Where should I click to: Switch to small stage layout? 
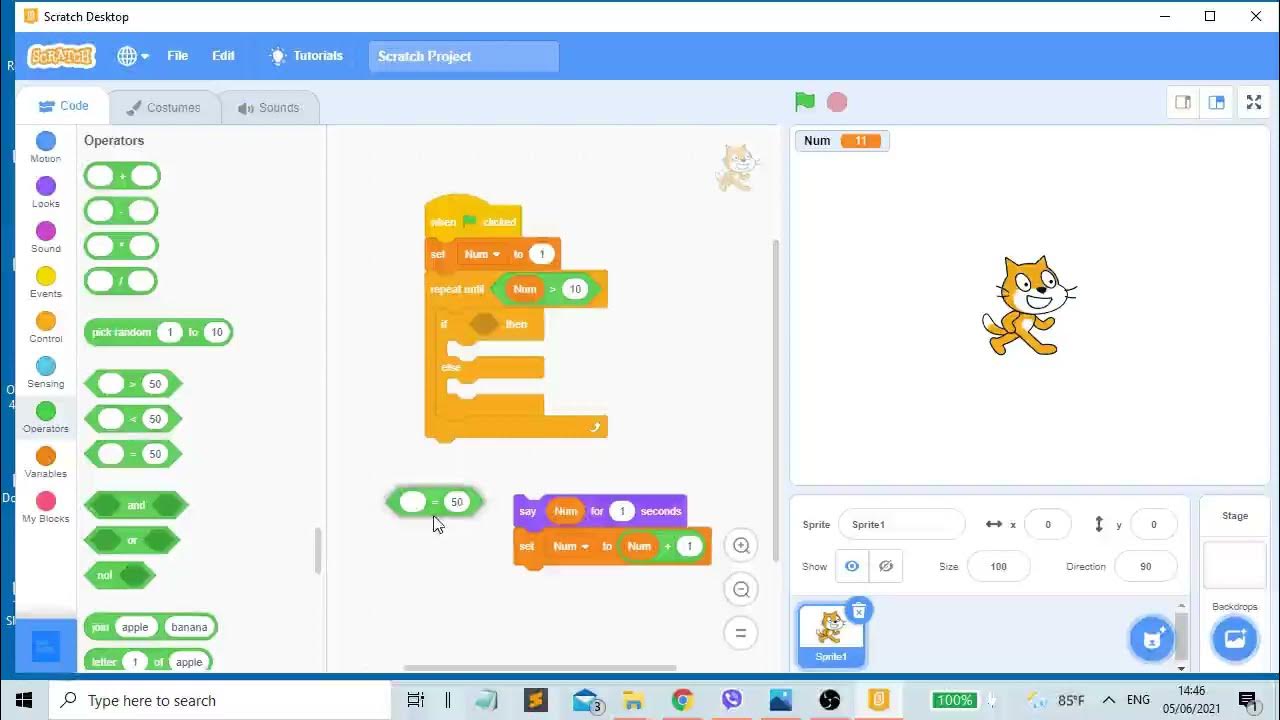coord(1183,102)
